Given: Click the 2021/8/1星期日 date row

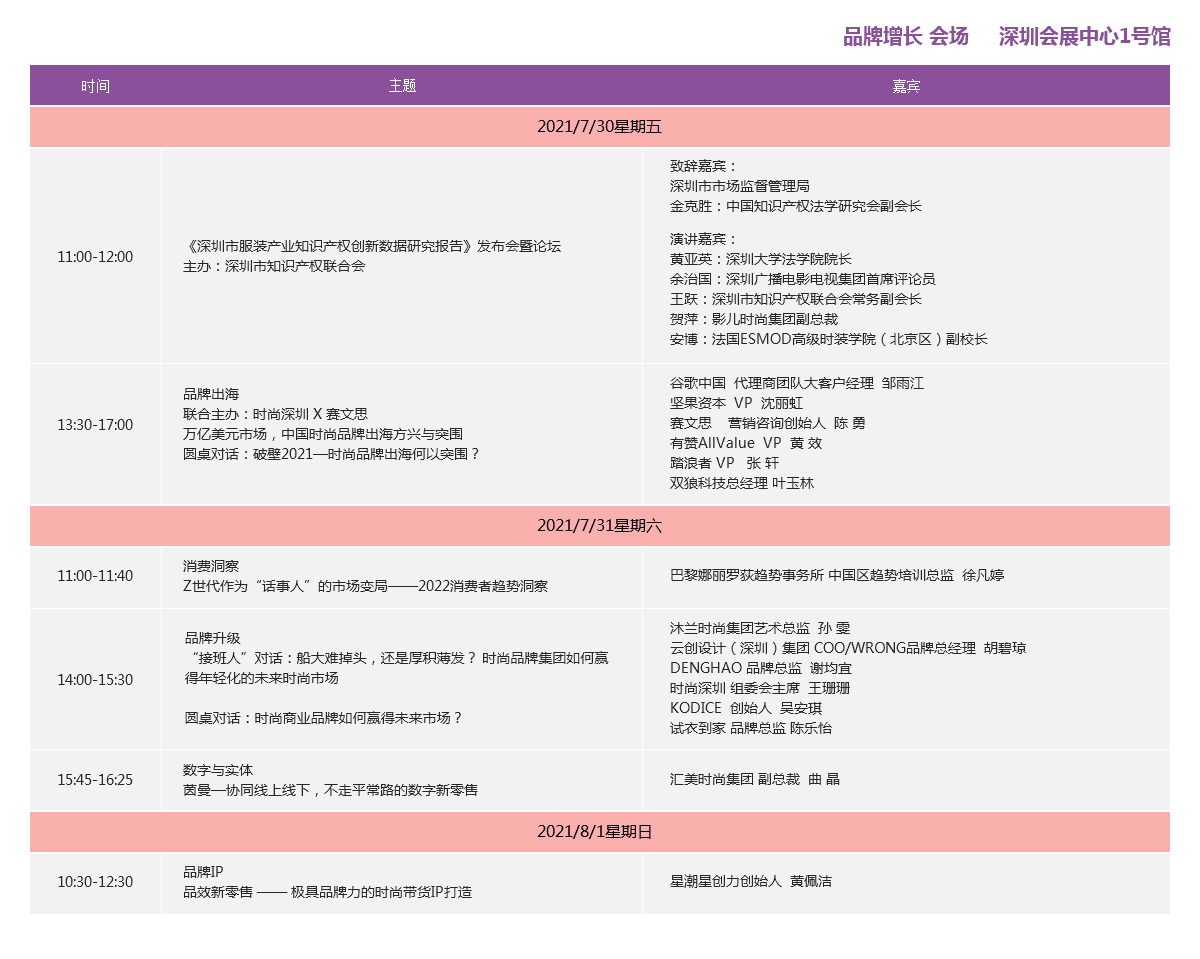Looking at the screenshot, I should tap(600, 831).
